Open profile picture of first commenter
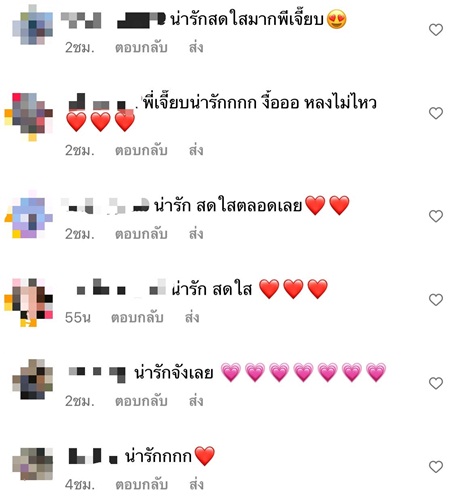The height and width of the screenshot is (500, 472). pyautogui.click(x=32, y=25)
